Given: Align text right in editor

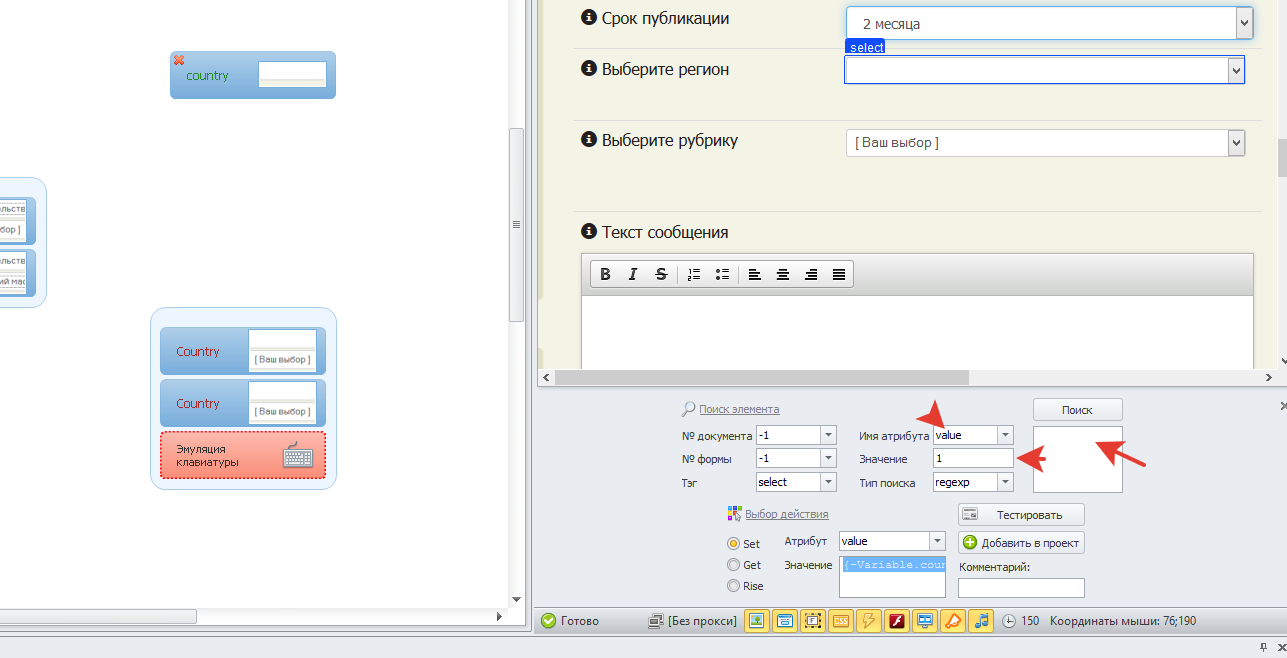Looking at the screenshot, I should point(811,274).
